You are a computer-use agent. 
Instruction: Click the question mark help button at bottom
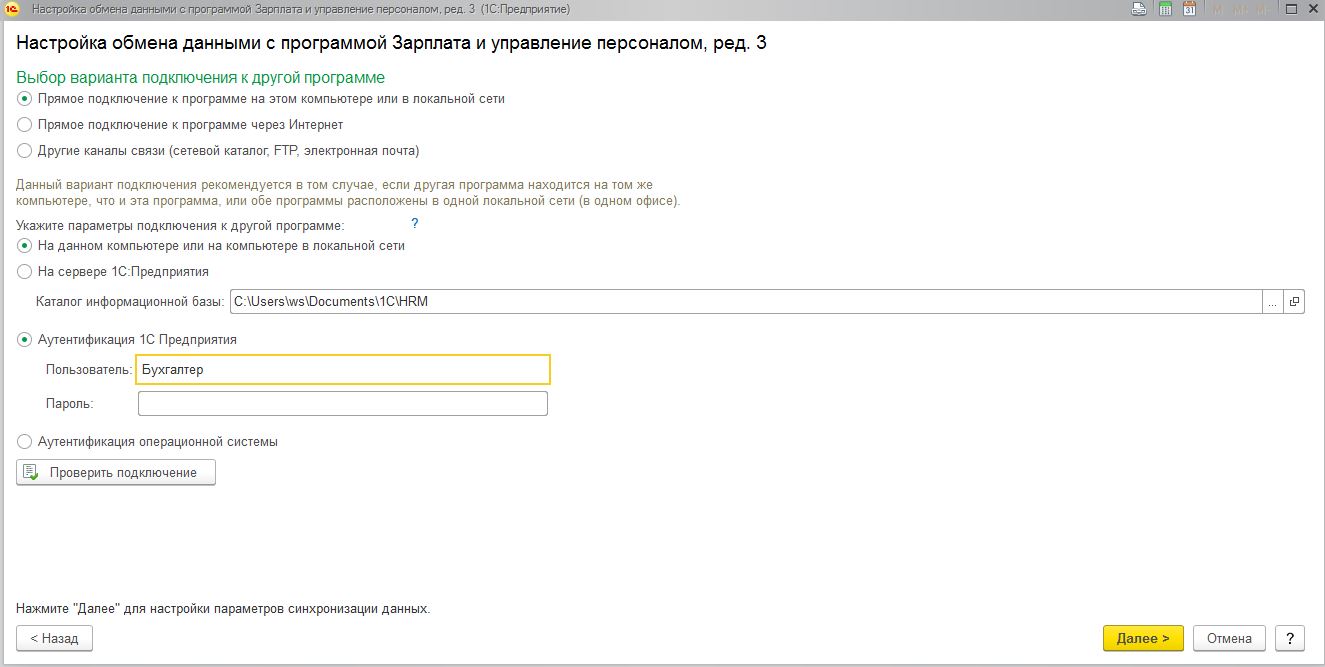1290,638
